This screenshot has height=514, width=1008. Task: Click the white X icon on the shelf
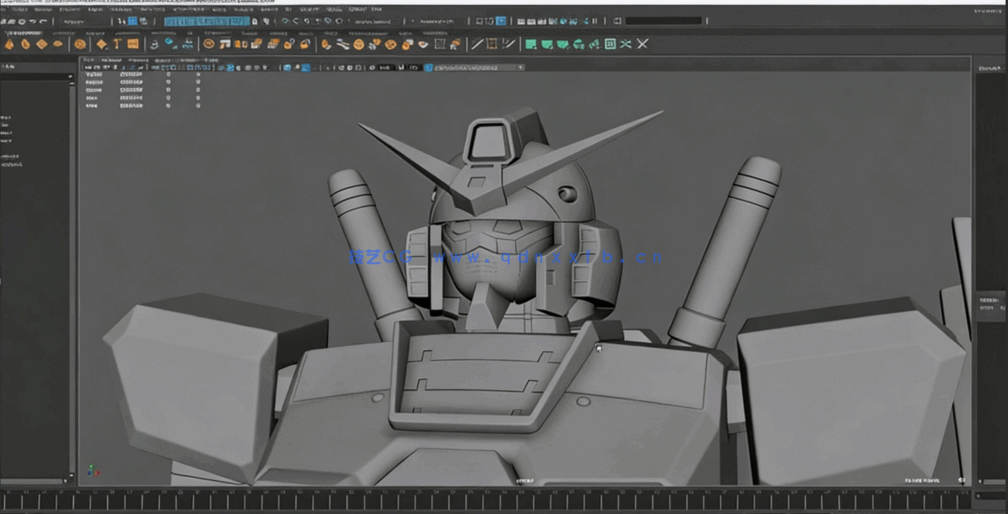click(x=642, y=43)
